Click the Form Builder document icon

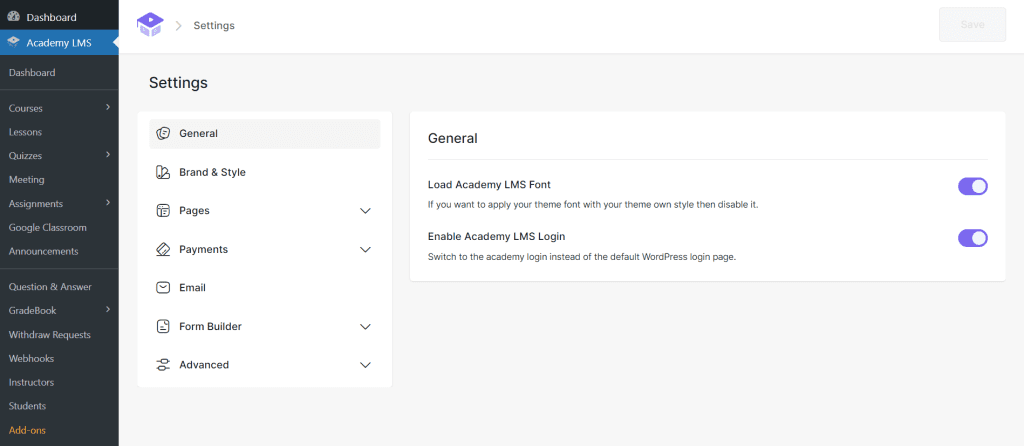163,326
